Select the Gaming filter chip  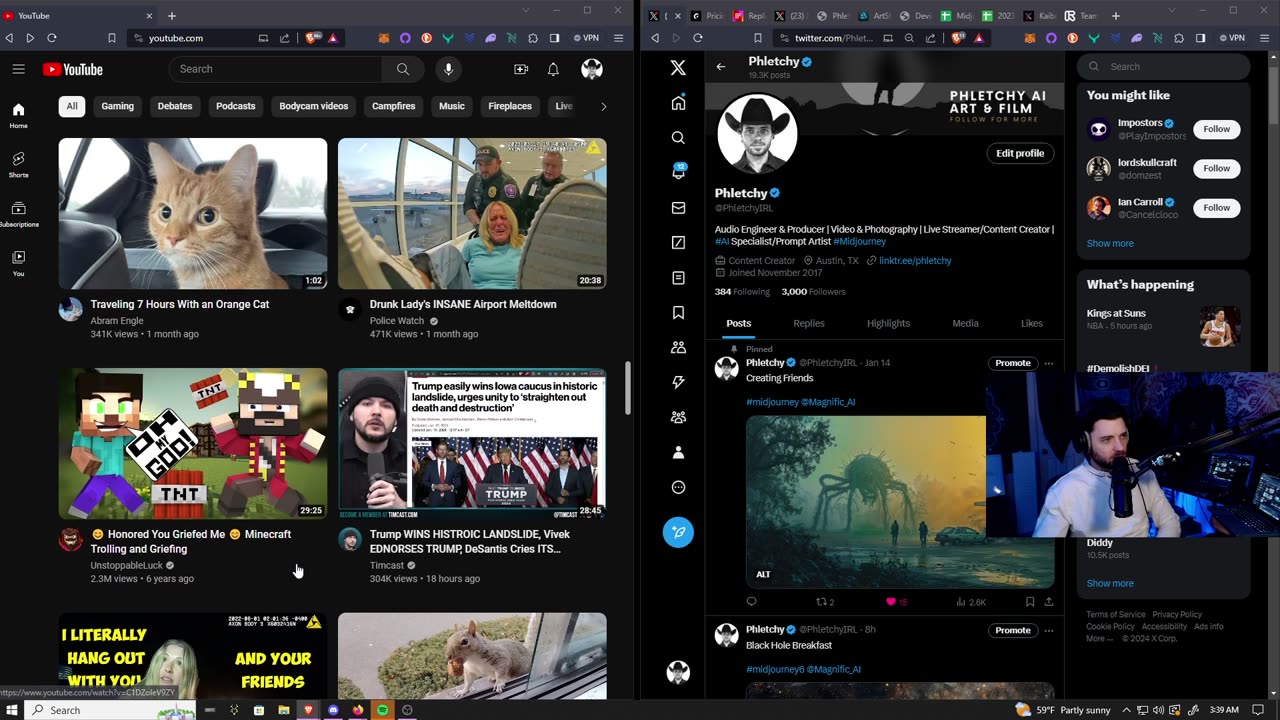tap(117, 106)
